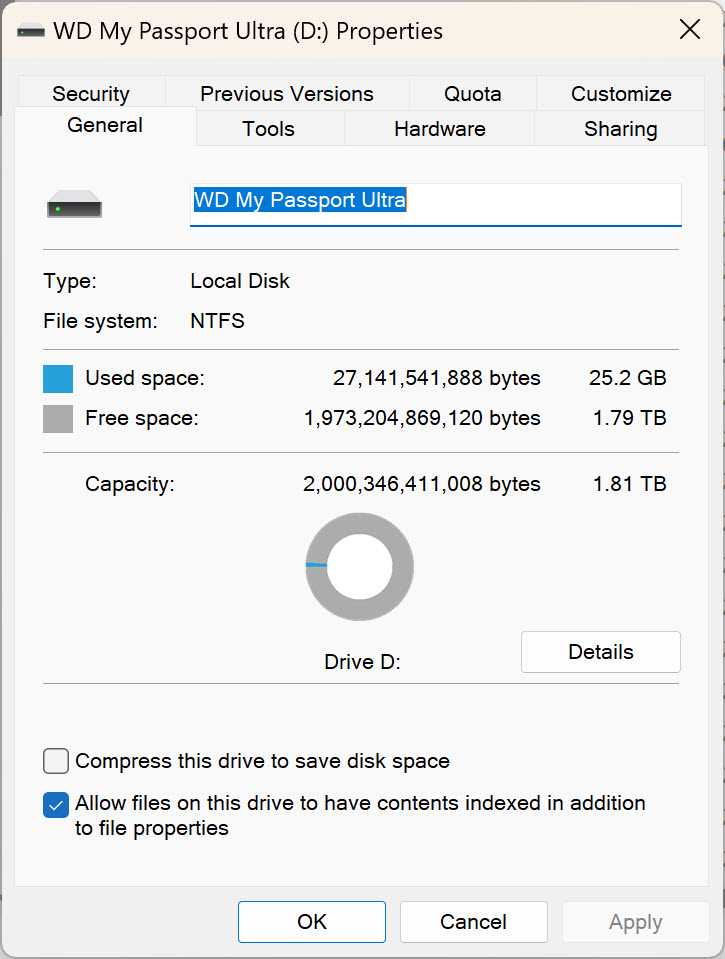725x959 pixels.
Task: Click the 'Type:' label
Action: pyautogui.click(x=70, y=281)
